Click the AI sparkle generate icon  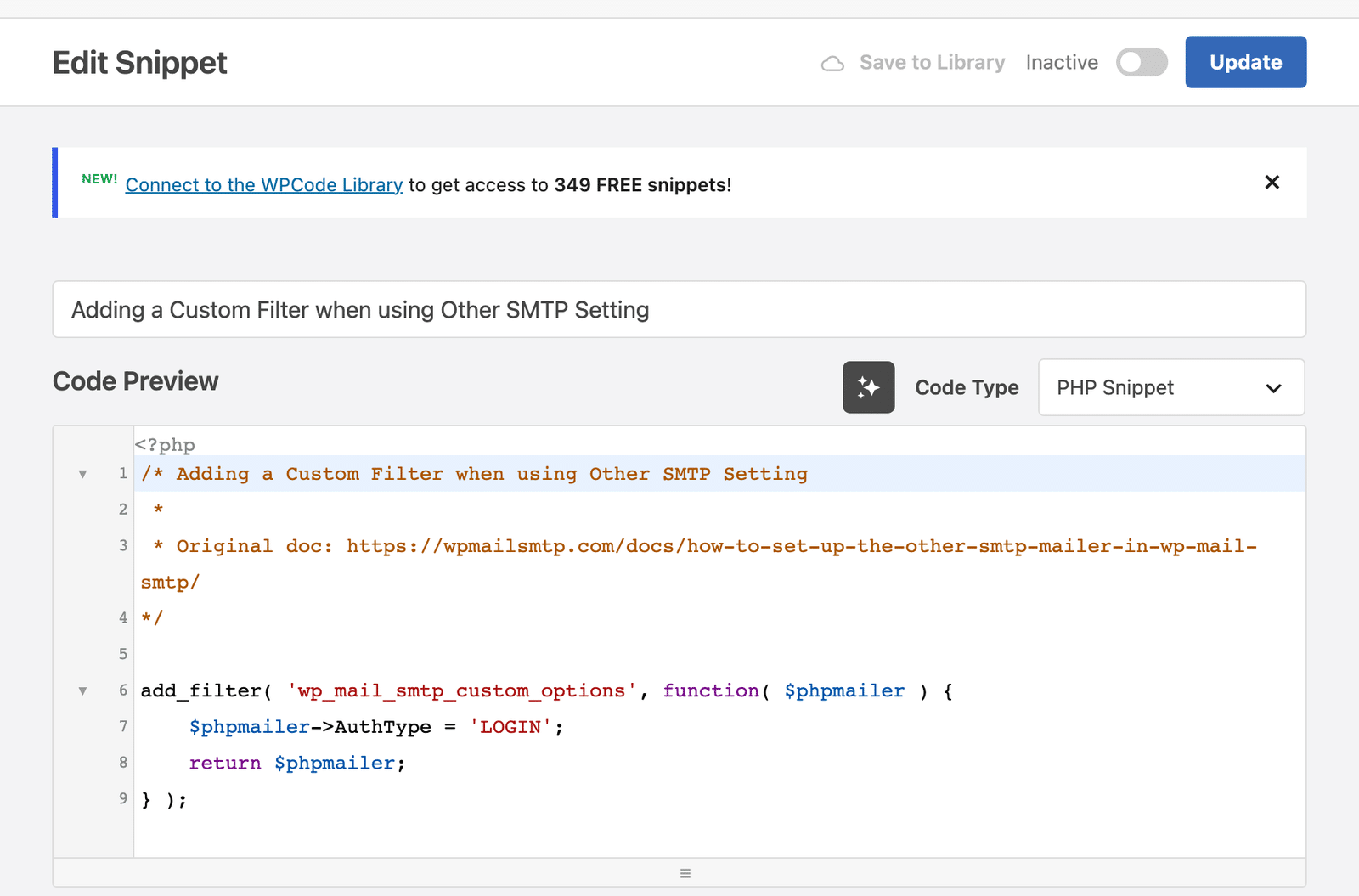point(868,387)
